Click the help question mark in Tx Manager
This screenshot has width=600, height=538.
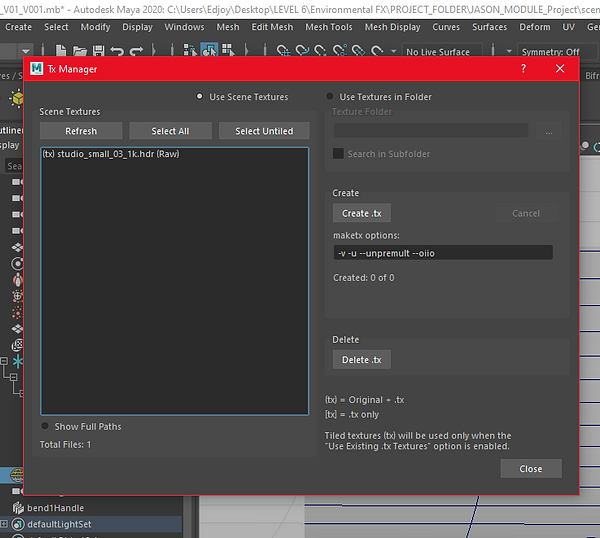(x=523, y=69)
